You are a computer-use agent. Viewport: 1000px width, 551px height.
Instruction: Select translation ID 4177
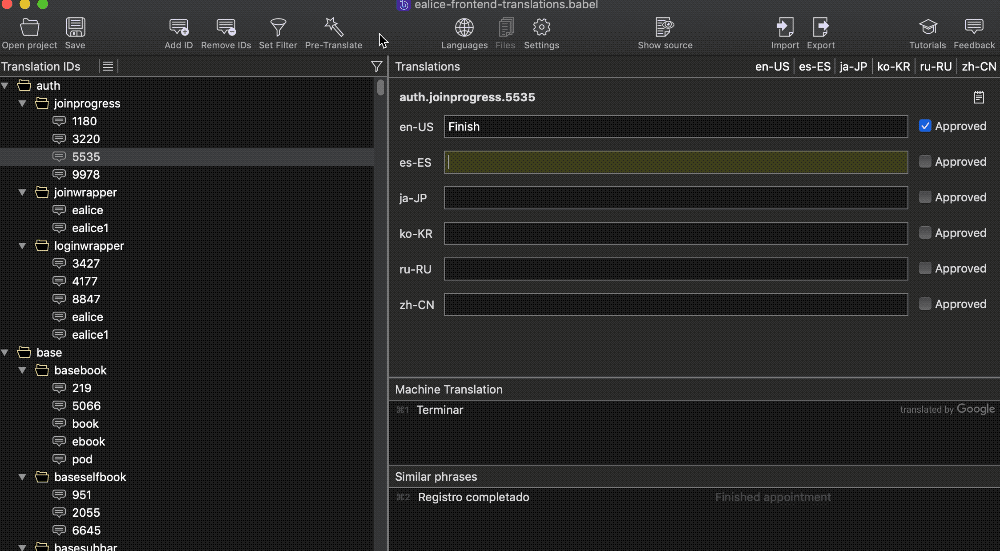[85, 281]
